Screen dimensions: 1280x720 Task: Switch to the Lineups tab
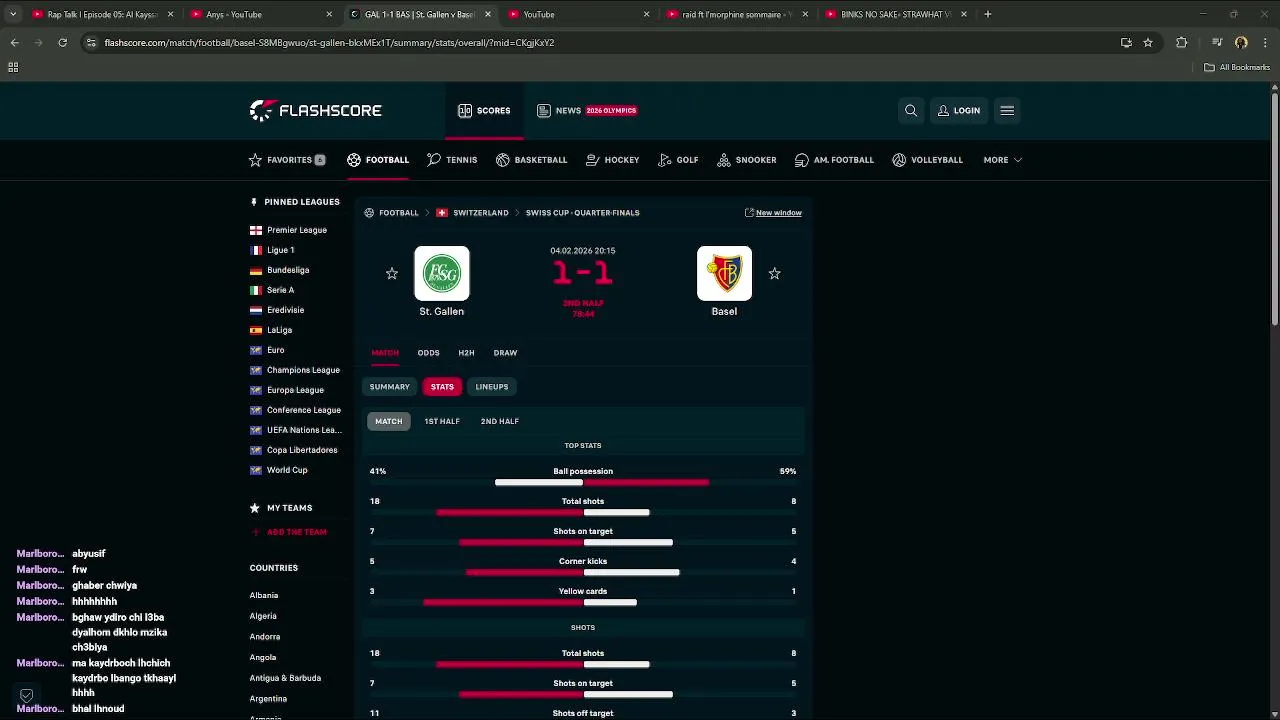click(x=492, y=387)
